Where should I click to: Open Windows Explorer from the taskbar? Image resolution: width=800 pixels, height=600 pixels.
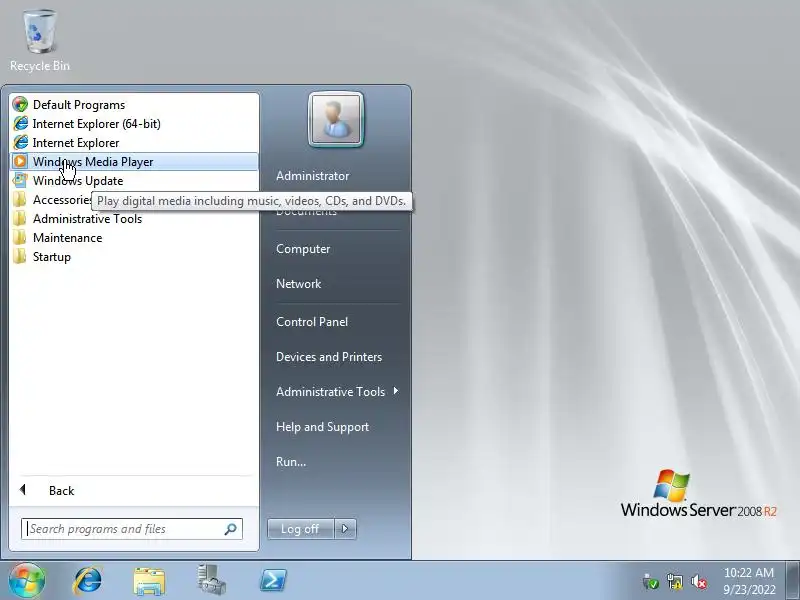click(x=149, y=581)
